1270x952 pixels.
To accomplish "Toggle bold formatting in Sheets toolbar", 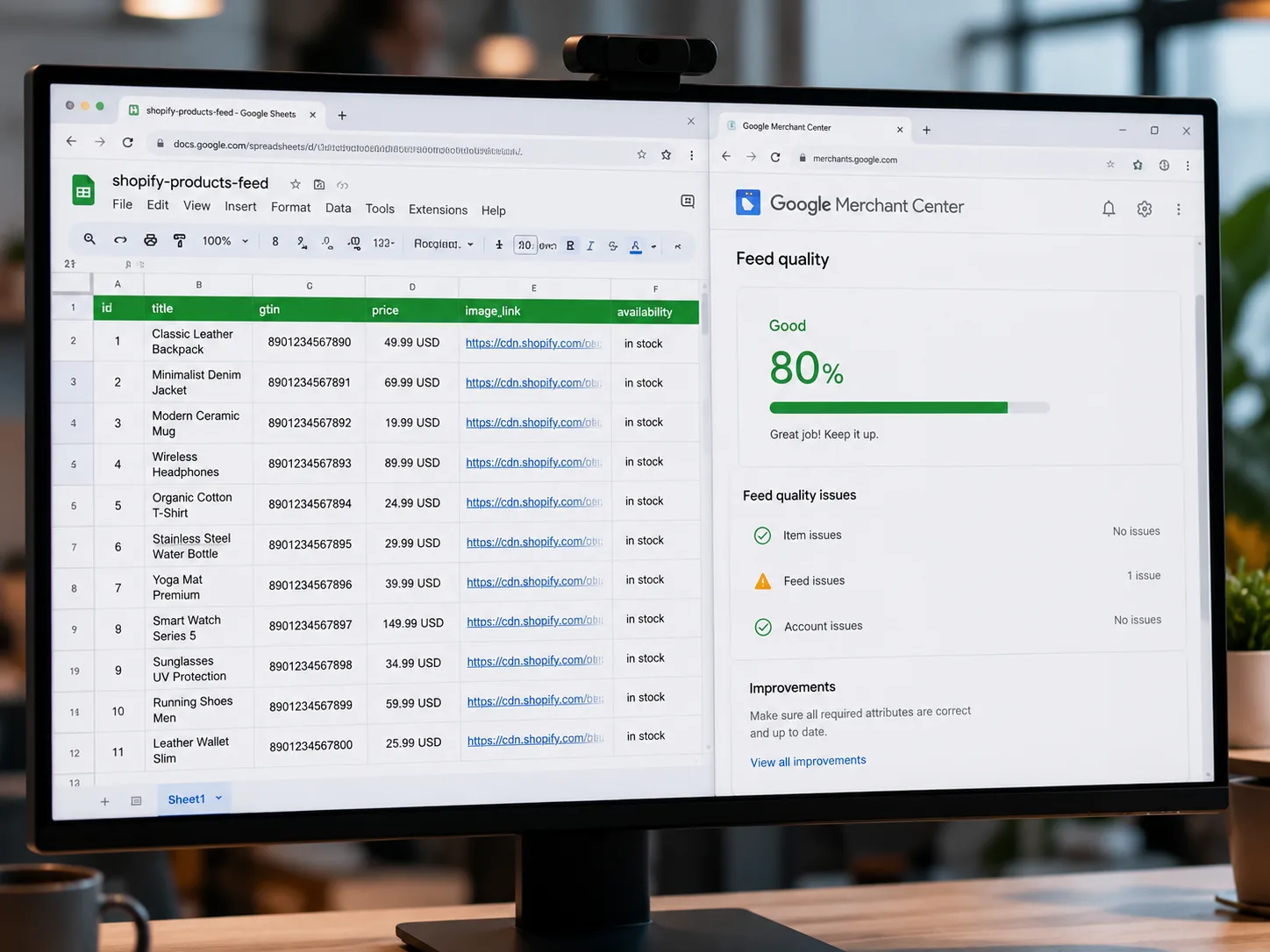I will [570, 245].
